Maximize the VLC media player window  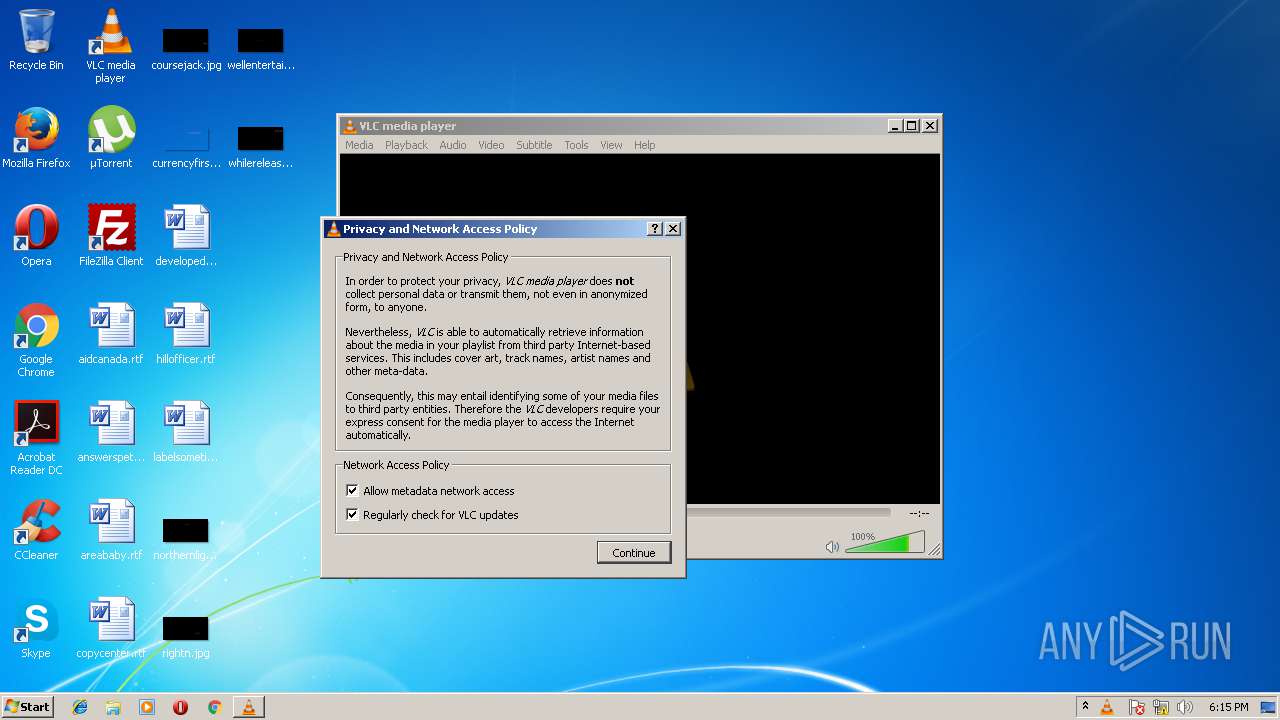click(x=911, y=126)
